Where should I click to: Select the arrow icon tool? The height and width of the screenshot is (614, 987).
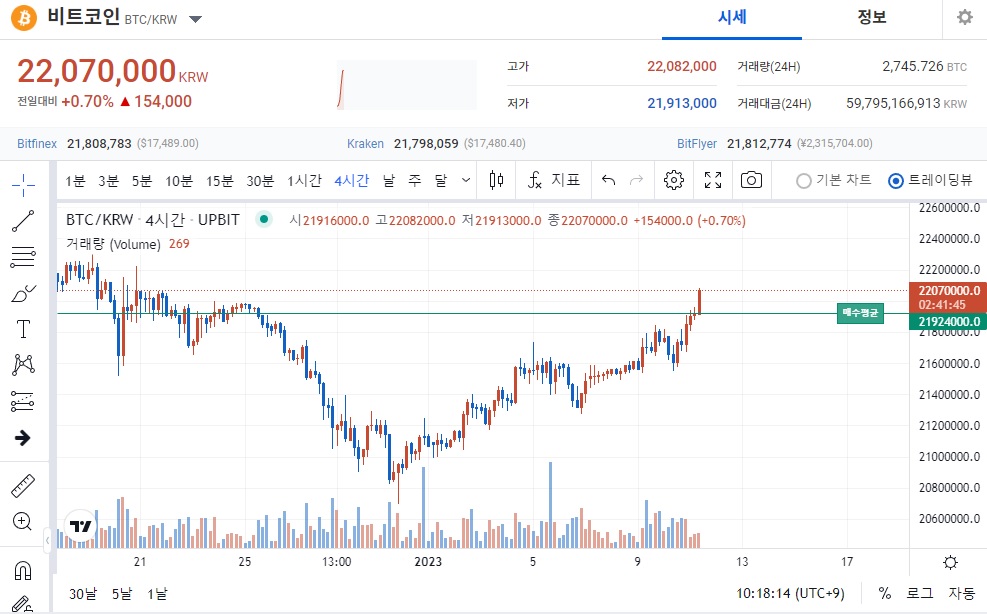(x=23, y=438)
